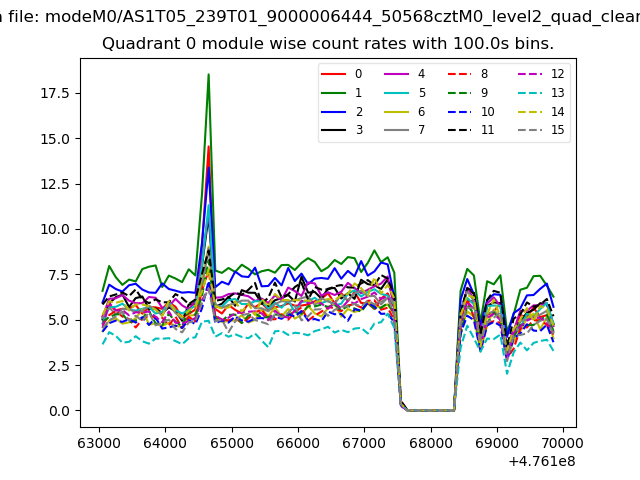
Task: Click the dashed cyan legend entry 13
Action: [x=528, y=93]
